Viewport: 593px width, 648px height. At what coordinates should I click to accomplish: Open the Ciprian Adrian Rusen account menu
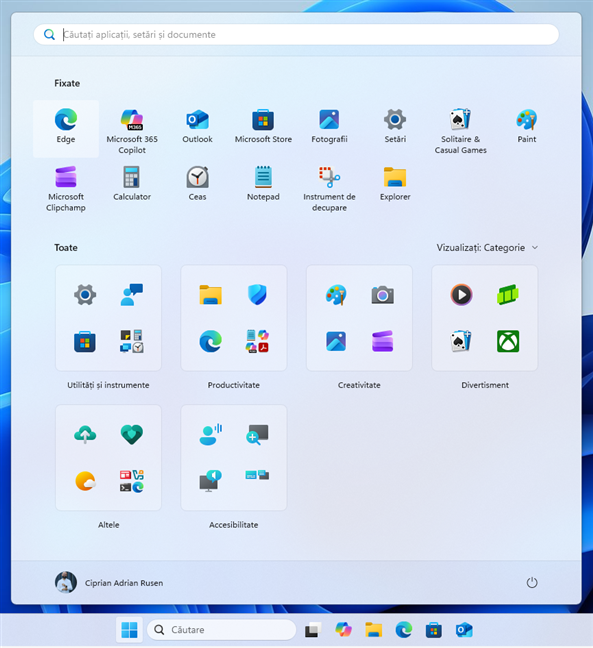tap(109, 583)
